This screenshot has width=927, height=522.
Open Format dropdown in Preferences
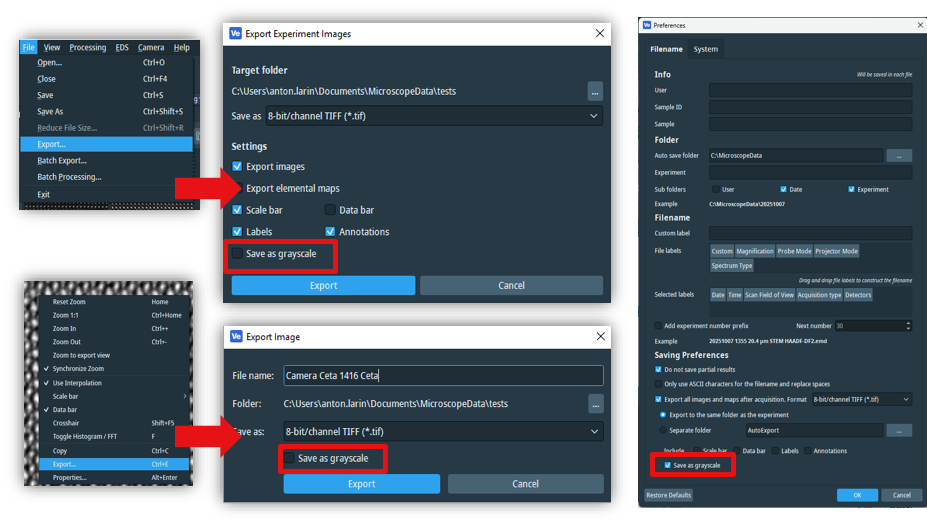861,400
